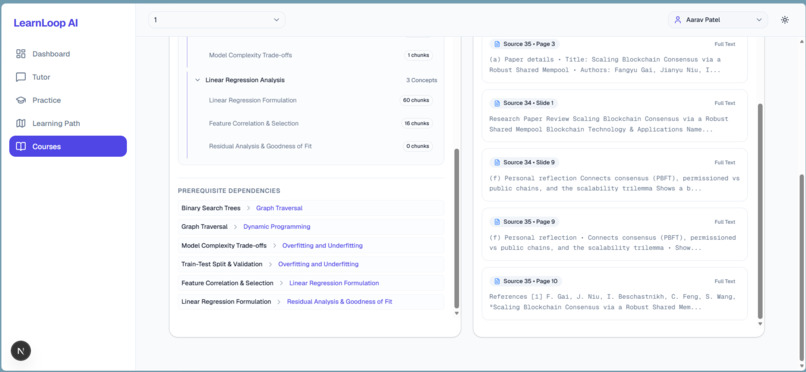Click Binary Search Trees prerequisite text
806x372 pixels.
211,208
